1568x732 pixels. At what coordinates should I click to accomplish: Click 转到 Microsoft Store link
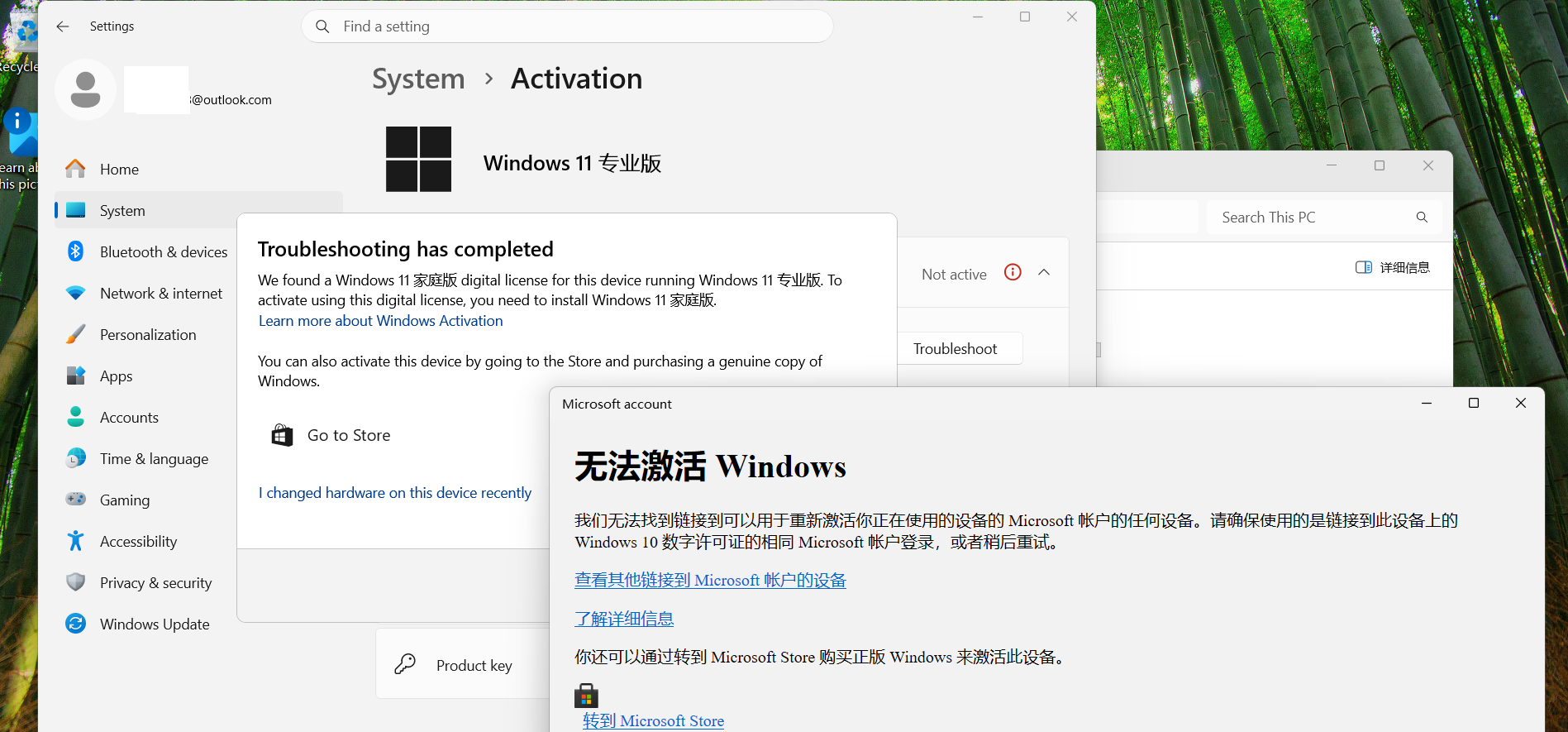[653, 720]
